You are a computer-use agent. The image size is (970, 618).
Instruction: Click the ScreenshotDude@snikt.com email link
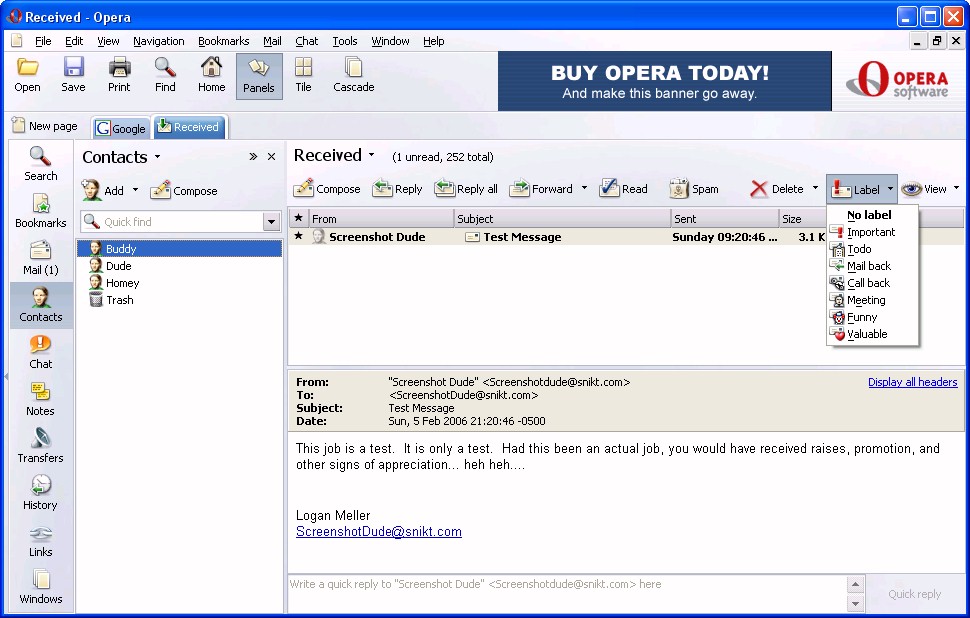coord(378,532)
